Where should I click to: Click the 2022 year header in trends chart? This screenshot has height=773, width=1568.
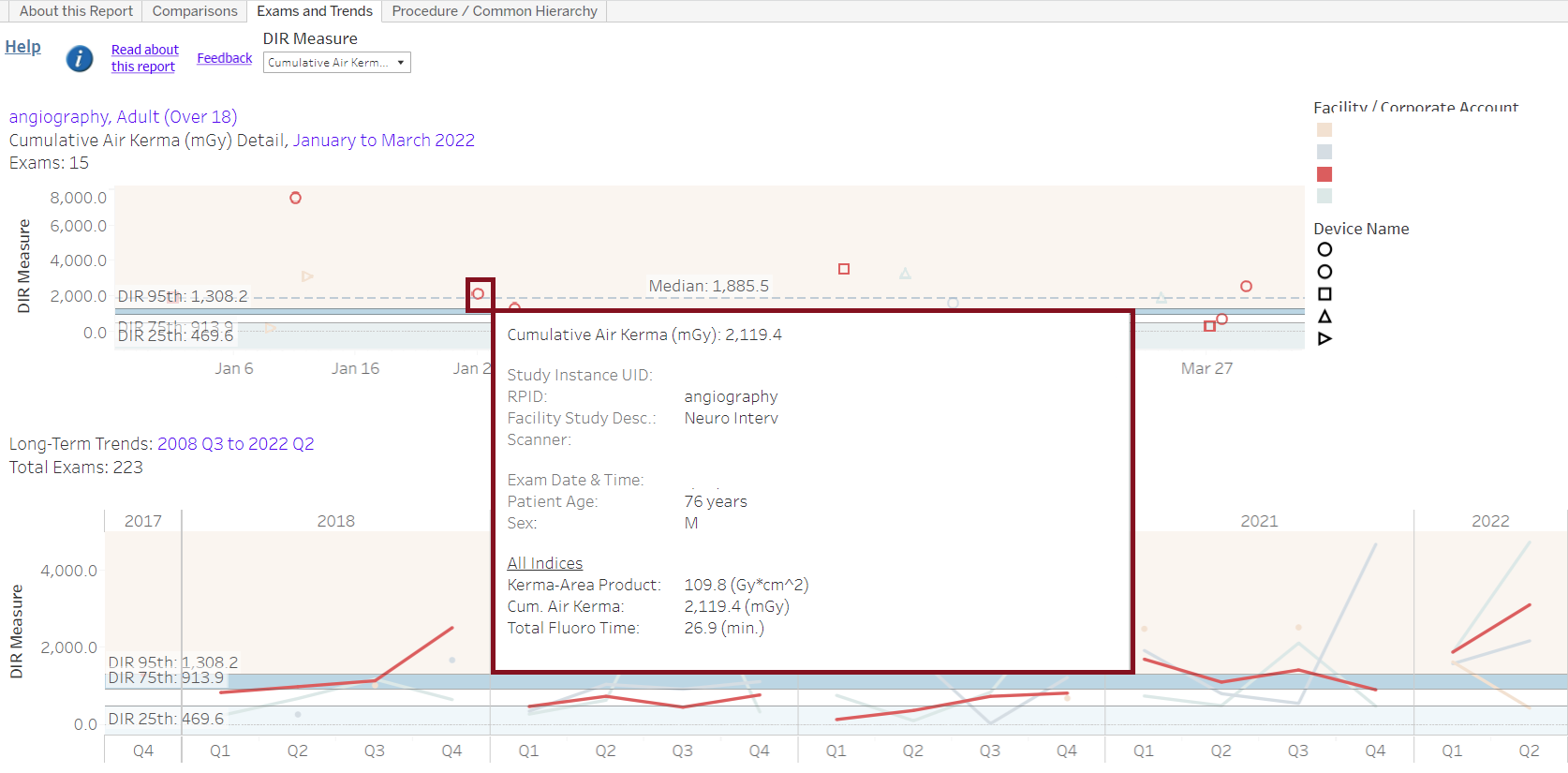(1490, 521)
